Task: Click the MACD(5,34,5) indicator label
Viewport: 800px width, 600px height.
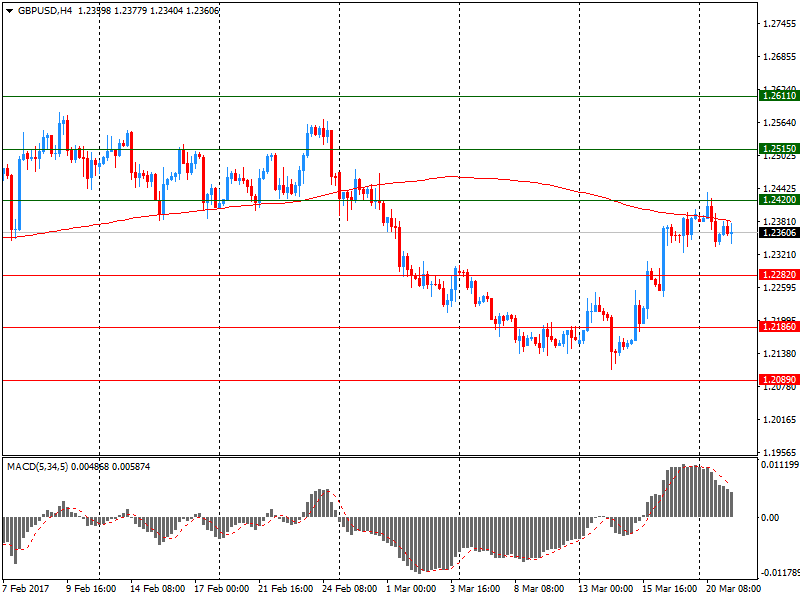Action: (37, 466)
